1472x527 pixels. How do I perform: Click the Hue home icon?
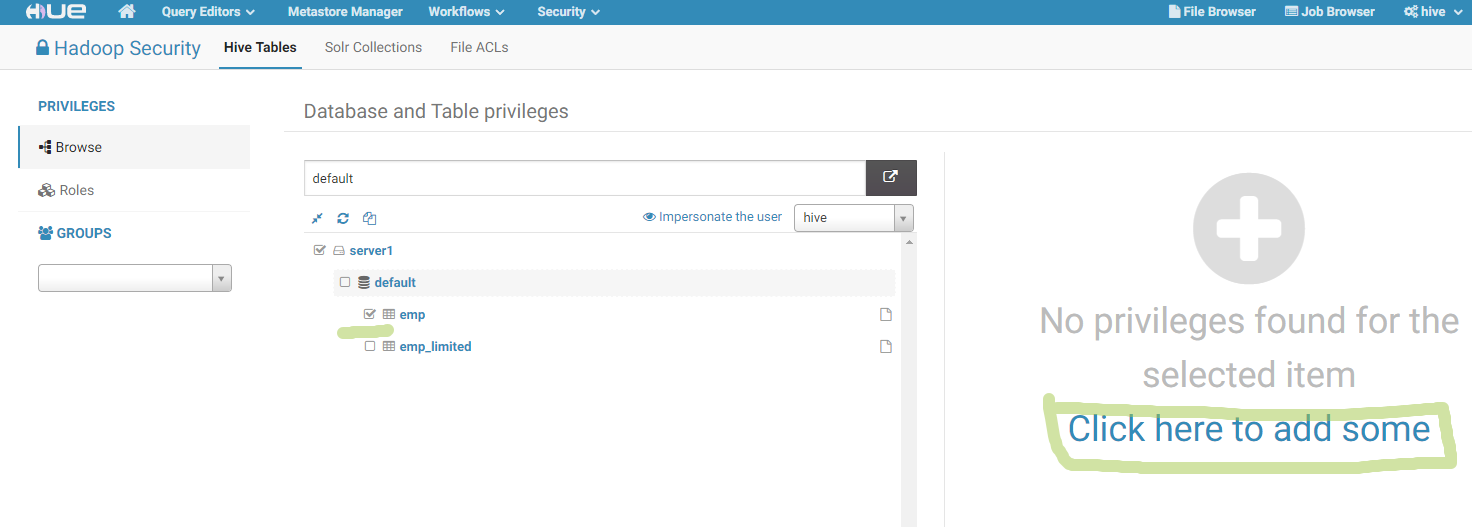point(127,12)
